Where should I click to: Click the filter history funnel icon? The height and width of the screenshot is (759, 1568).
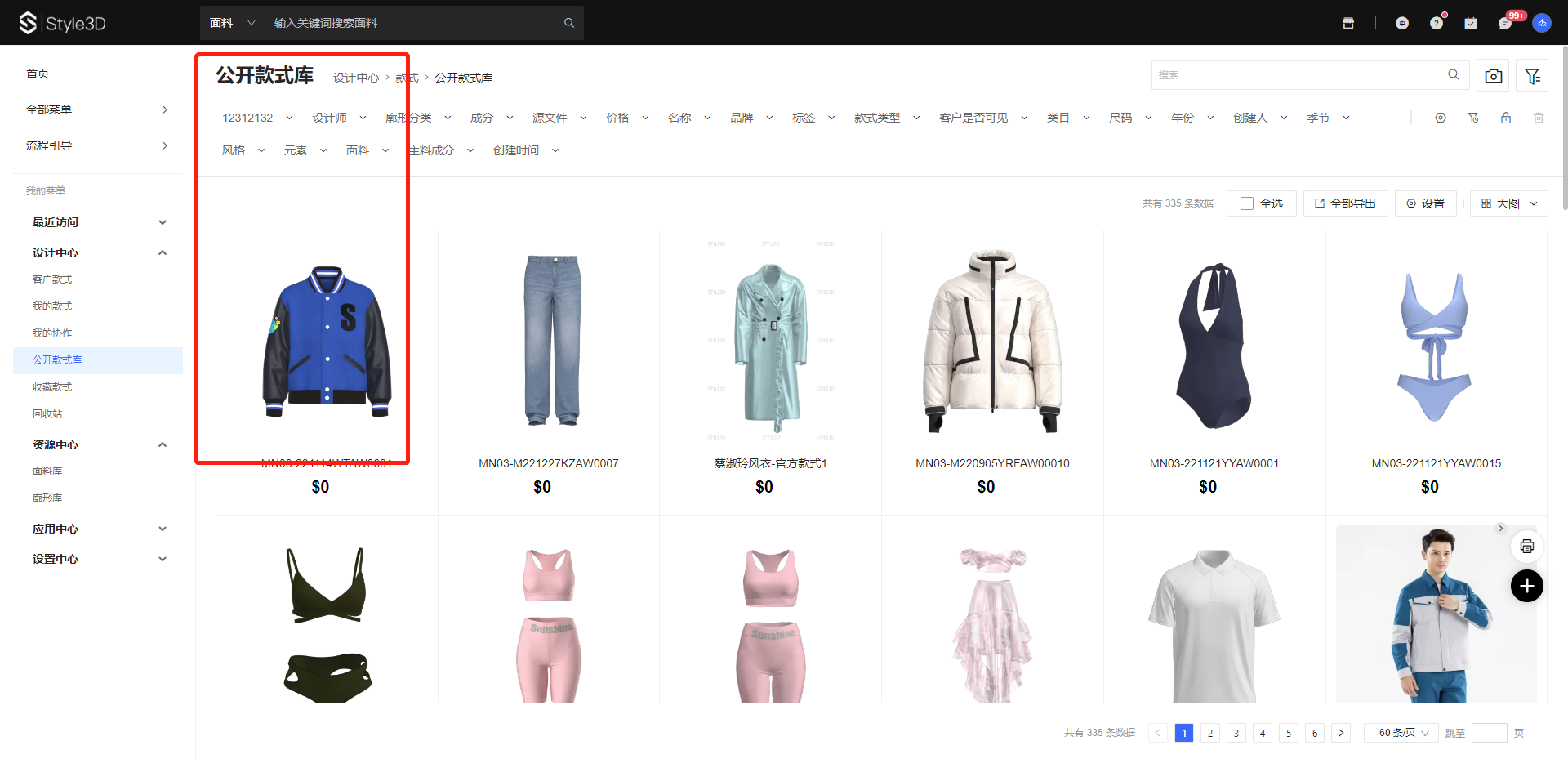point(1473,118)
